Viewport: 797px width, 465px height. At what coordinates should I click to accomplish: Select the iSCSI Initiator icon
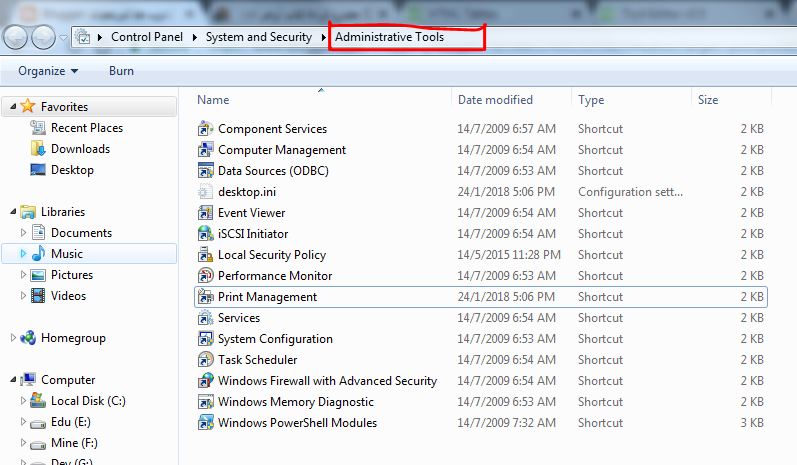(205, 233)
